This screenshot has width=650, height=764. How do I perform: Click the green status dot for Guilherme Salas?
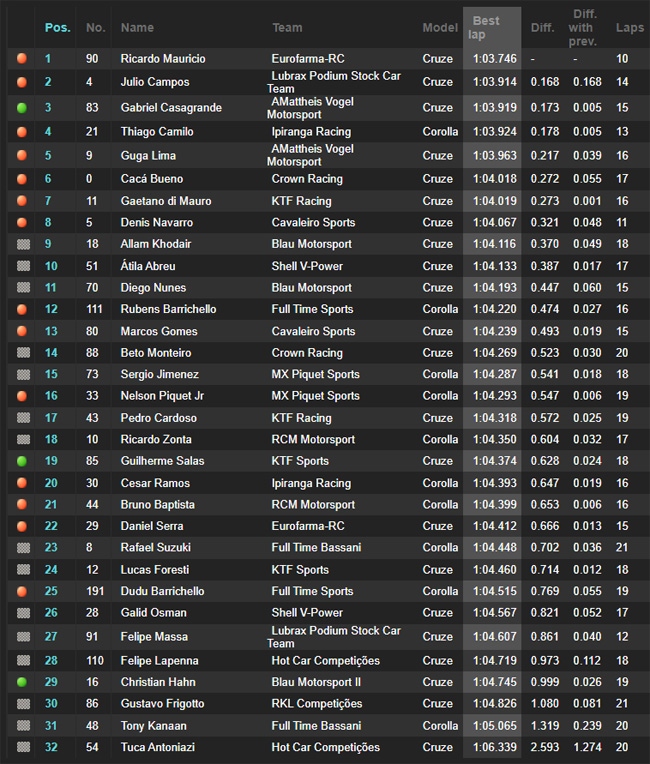pyautogui.click(x=22, y=461)
